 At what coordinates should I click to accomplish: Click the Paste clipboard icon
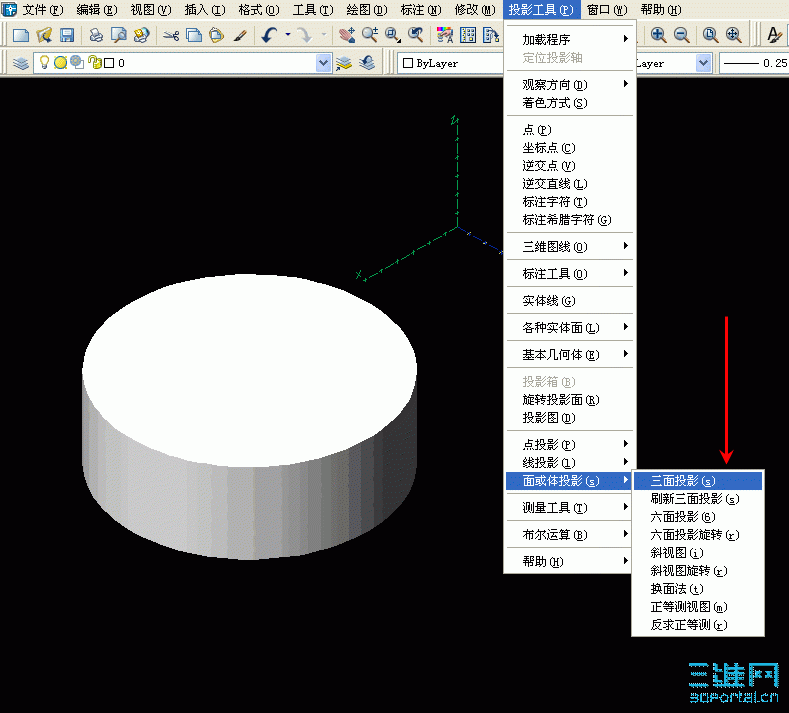click(216, 35)
